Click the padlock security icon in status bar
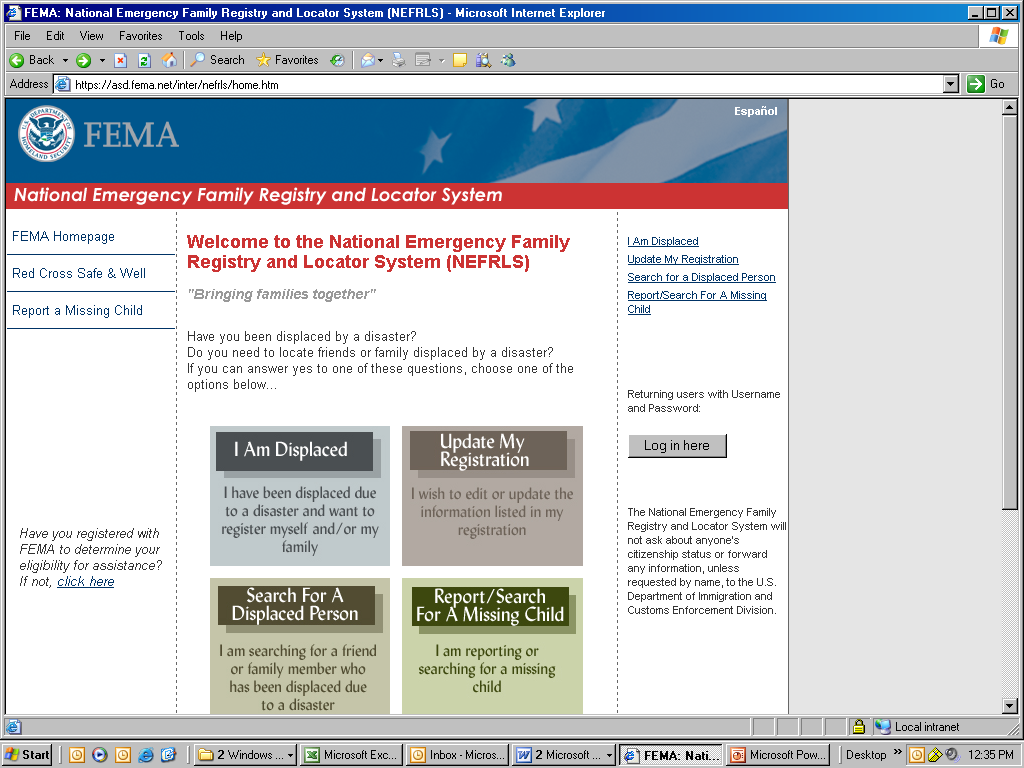 (x=859, y=726)
